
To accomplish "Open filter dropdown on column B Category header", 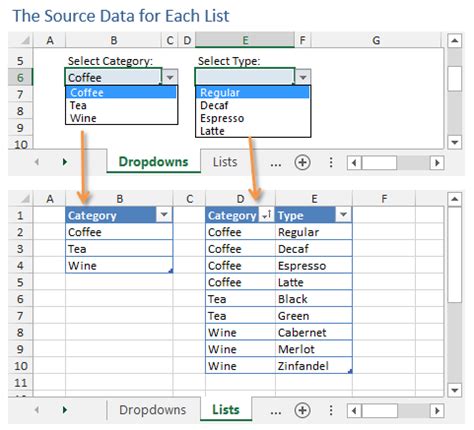I will tap(164, 215).
